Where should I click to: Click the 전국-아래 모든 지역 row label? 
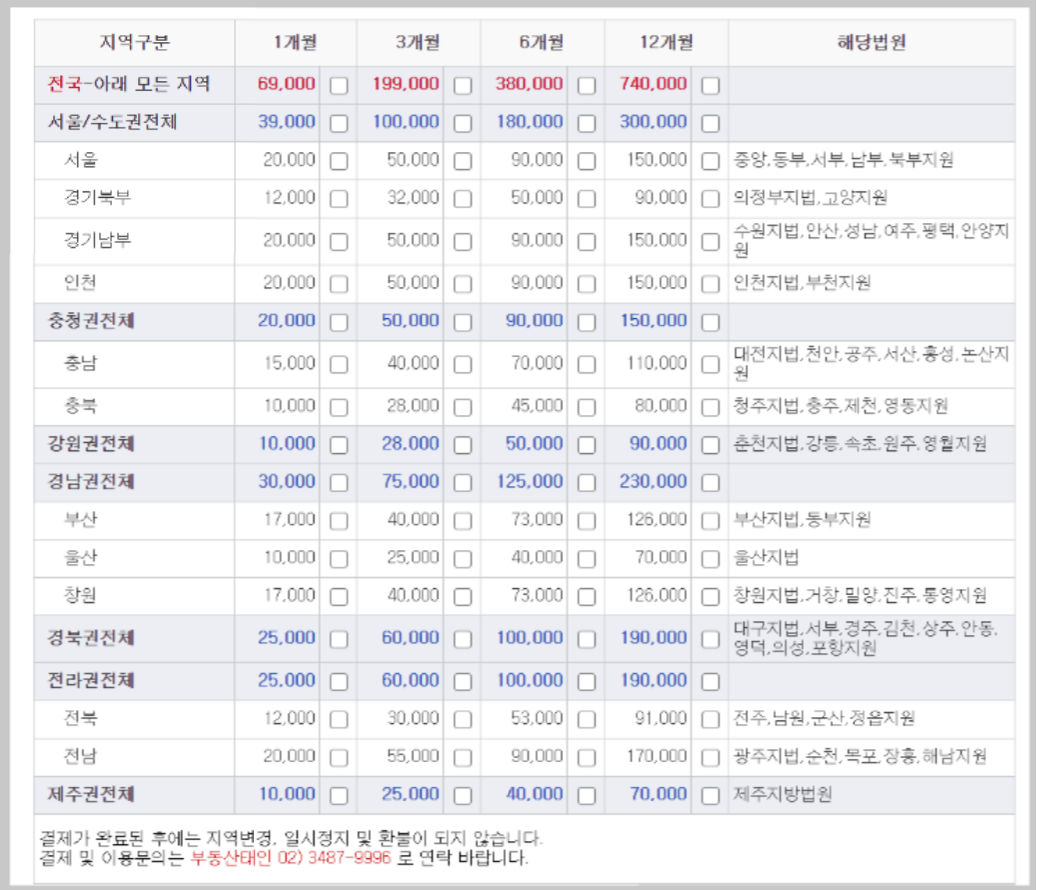pos(129,84)
